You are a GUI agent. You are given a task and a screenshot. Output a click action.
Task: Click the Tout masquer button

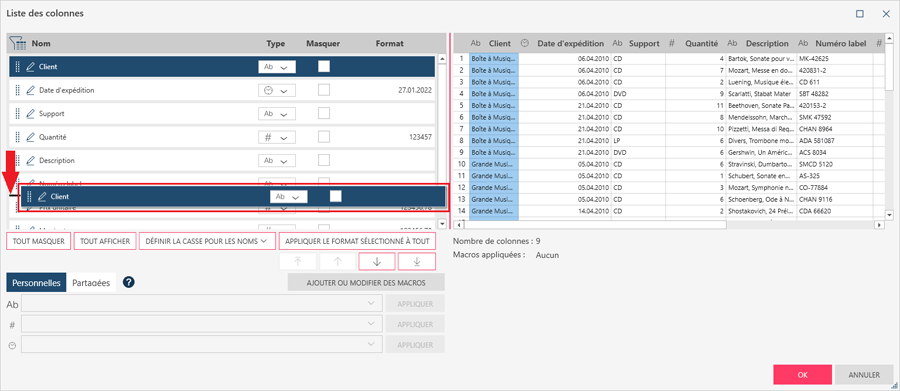[39, 241]
